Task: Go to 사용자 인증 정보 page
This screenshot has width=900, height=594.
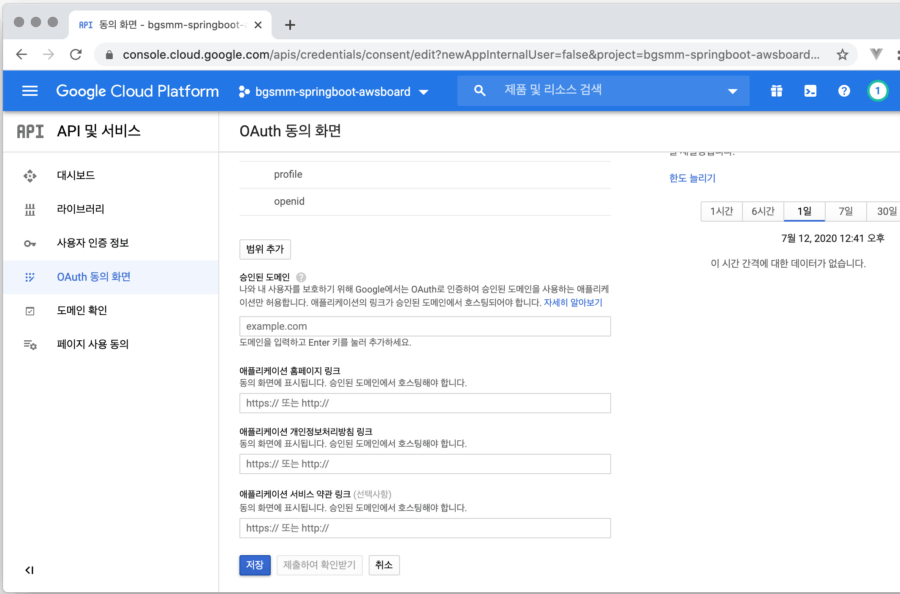Action: pos(92,243)
